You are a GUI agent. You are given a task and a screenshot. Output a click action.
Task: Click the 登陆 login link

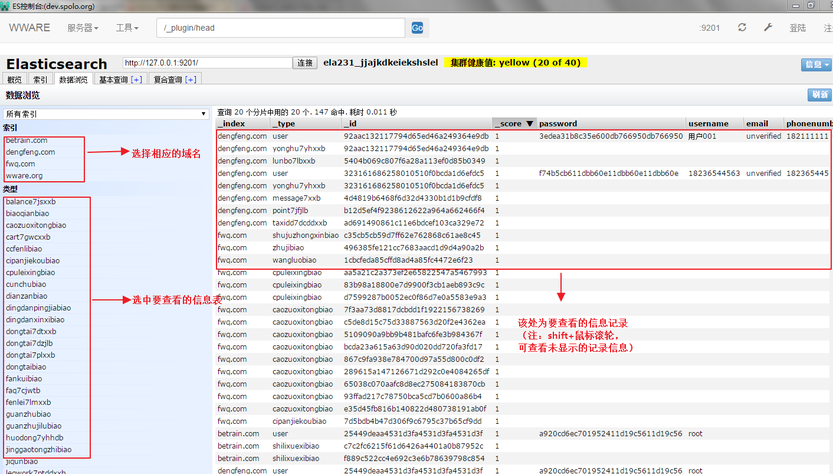click(797, 28)
